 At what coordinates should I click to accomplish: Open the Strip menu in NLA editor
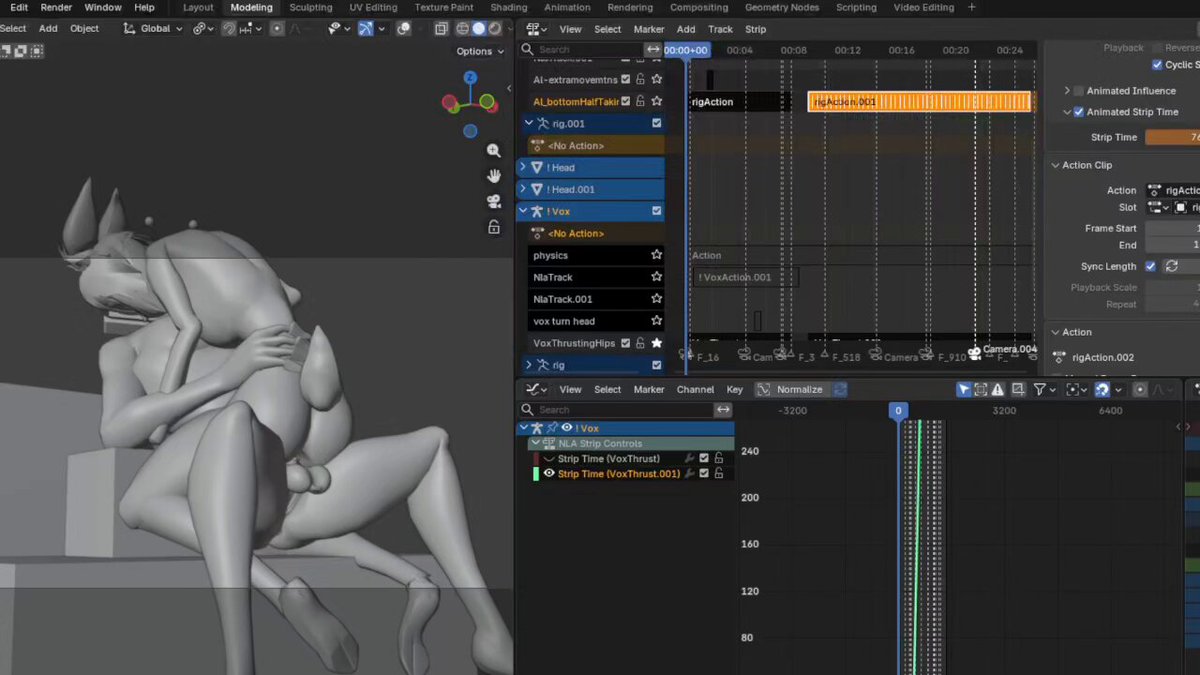(756, 29)
